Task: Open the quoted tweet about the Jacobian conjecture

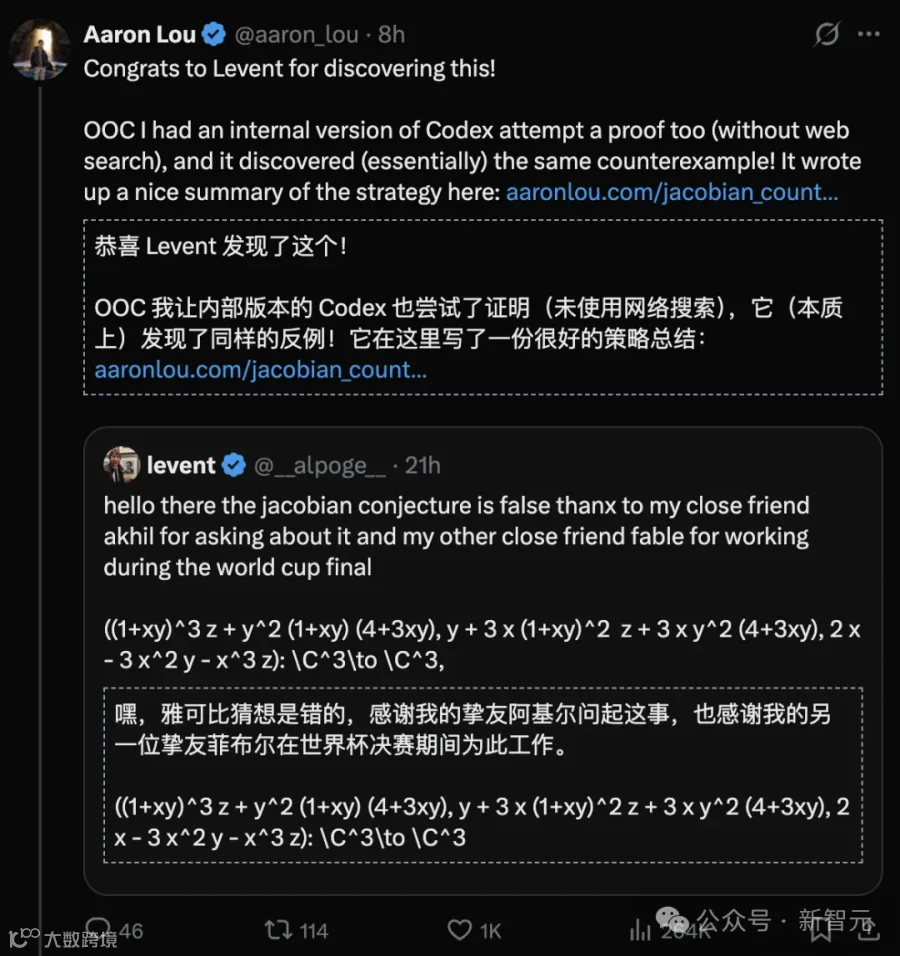Action: click(483, 661)
